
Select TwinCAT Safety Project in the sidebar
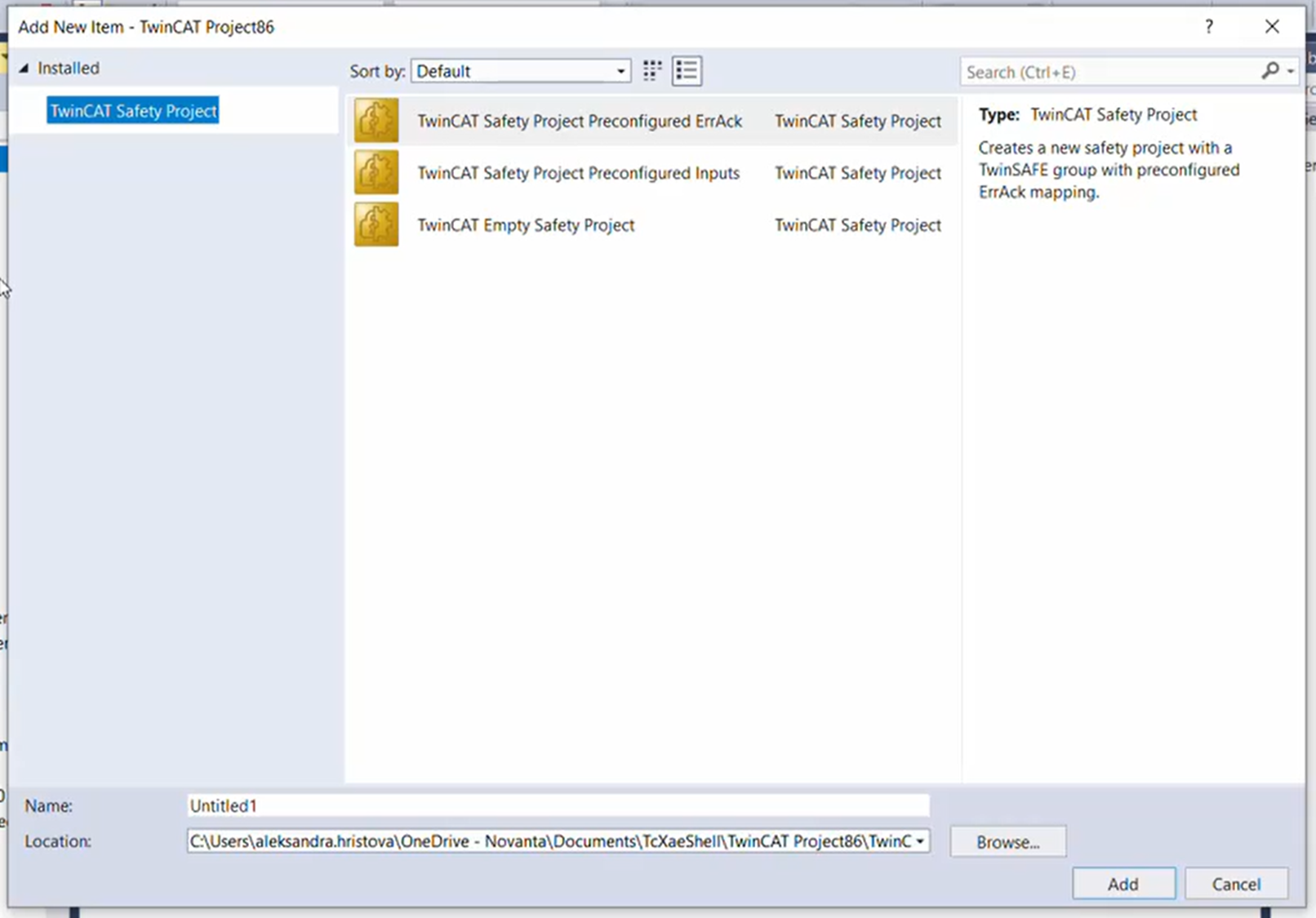click(132, 111)
